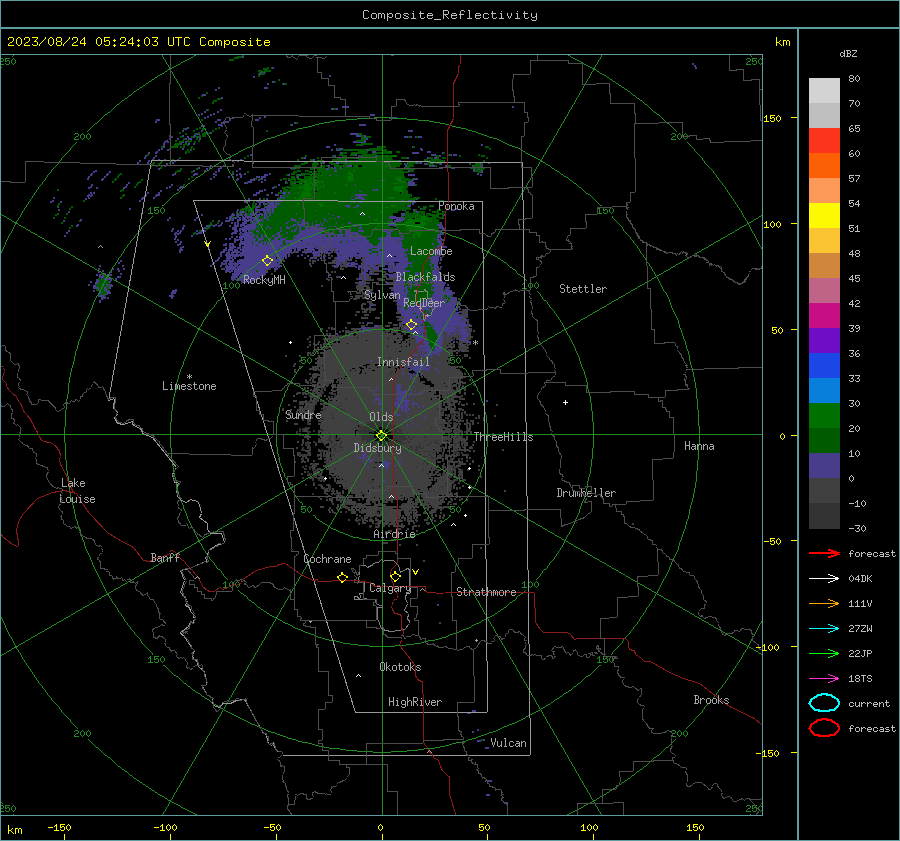
Task: Click the Didsbury label
Action: (x=377, y=448)
